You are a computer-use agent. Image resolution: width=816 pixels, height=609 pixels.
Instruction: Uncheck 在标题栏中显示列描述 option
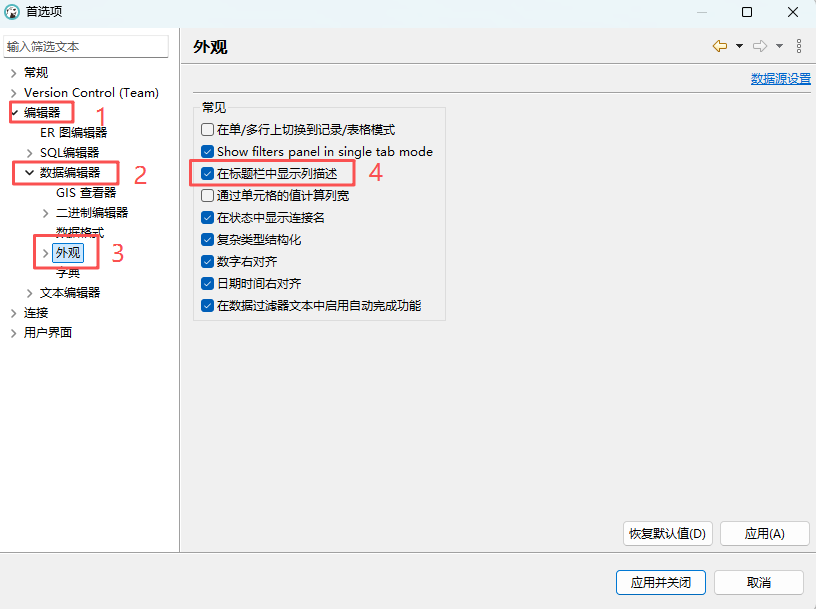(208, 174)
